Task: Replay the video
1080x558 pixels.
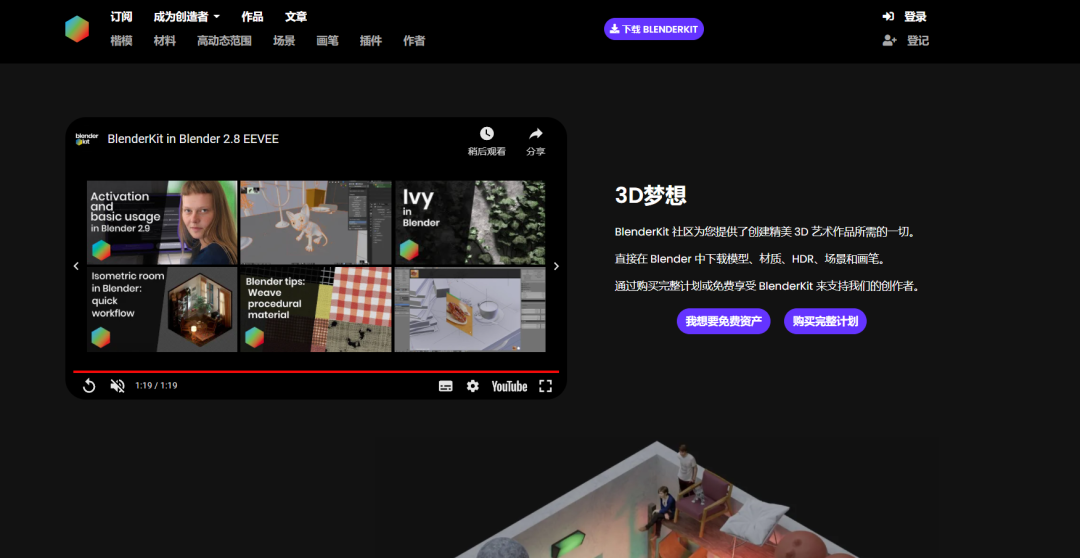Action: (x=89, y=386)
